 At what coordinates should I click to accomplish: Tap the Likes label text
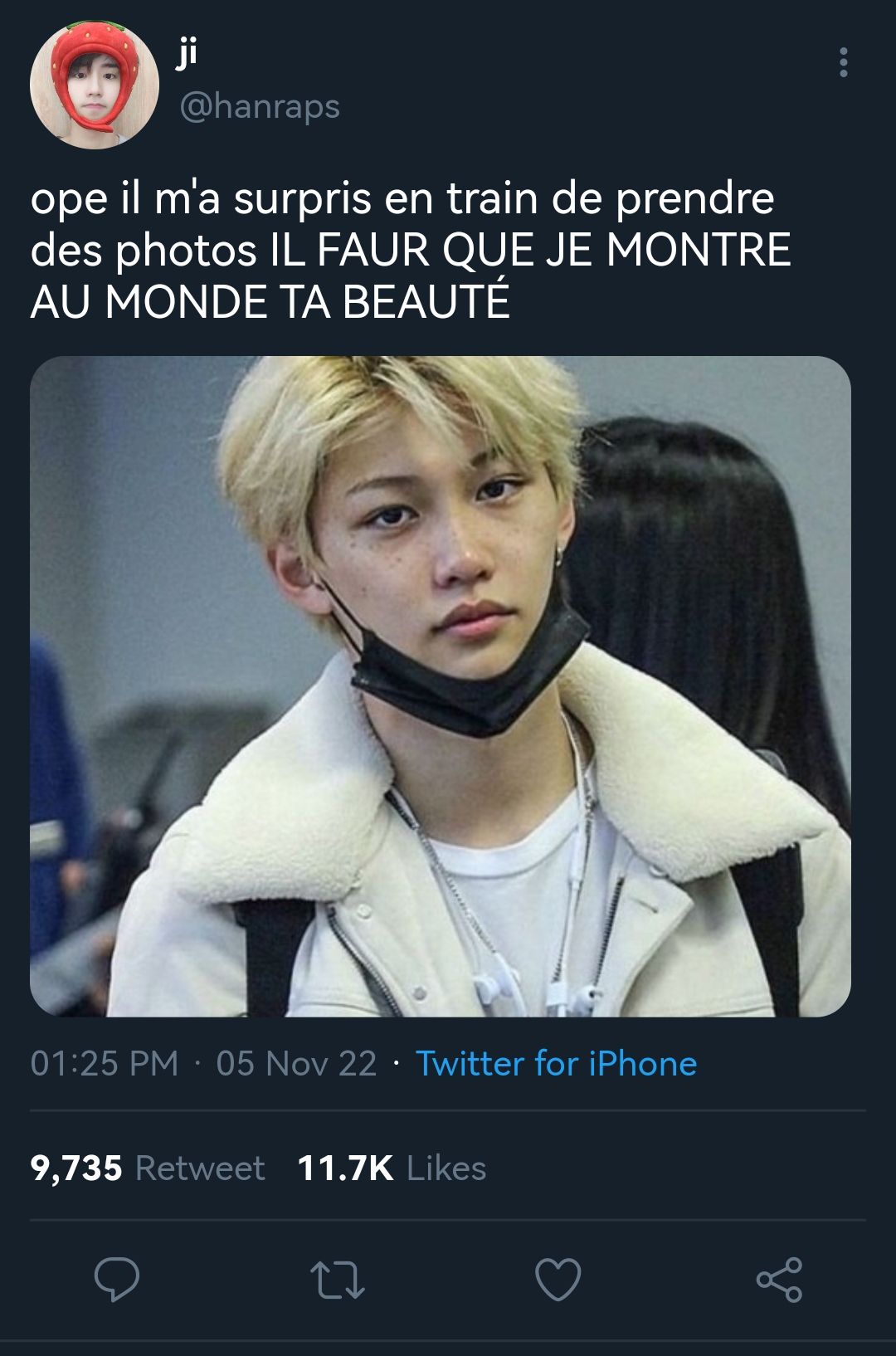(x=446, y=1168)
